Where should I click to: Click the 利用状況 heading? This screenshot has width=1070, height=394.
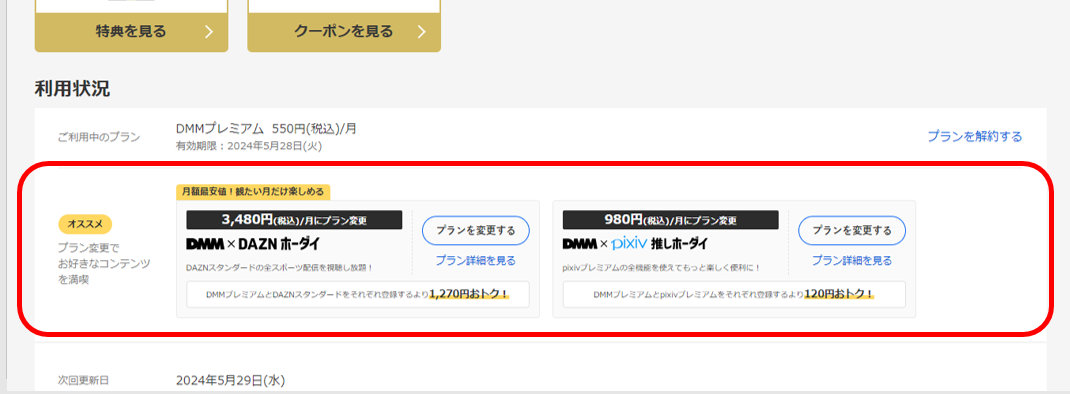point(72,88)
